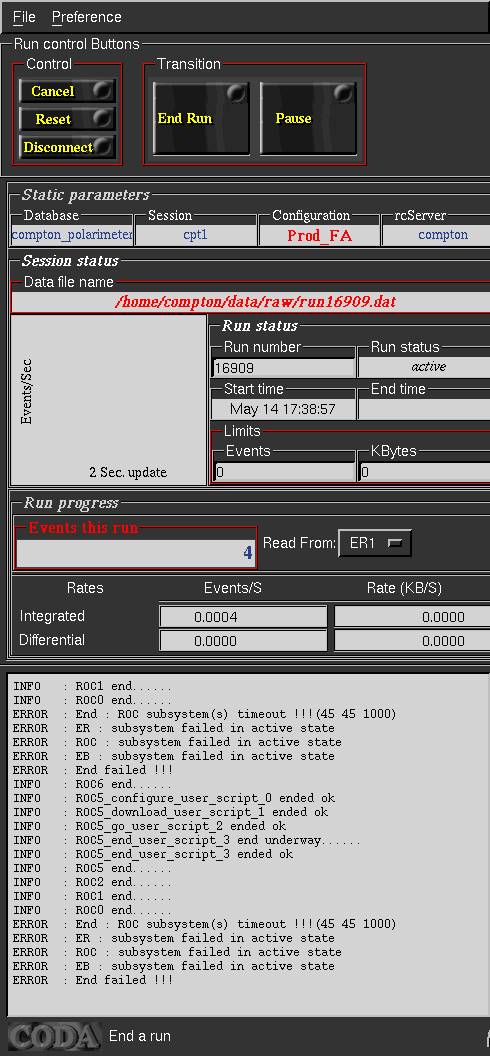Click the Run number field showing 16909
The height and width of the screenshot is (1056, 490).
(283, 368)
